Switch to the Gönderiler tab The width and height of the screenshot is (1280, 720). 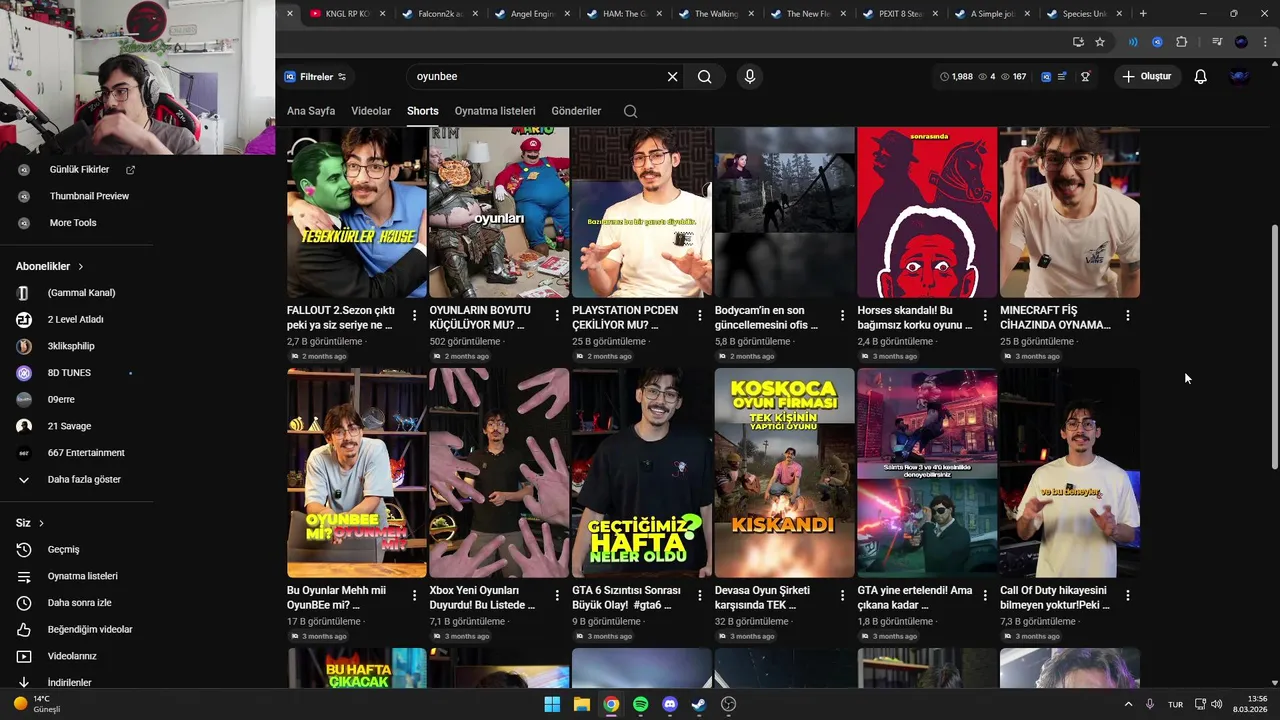point(576,111)
